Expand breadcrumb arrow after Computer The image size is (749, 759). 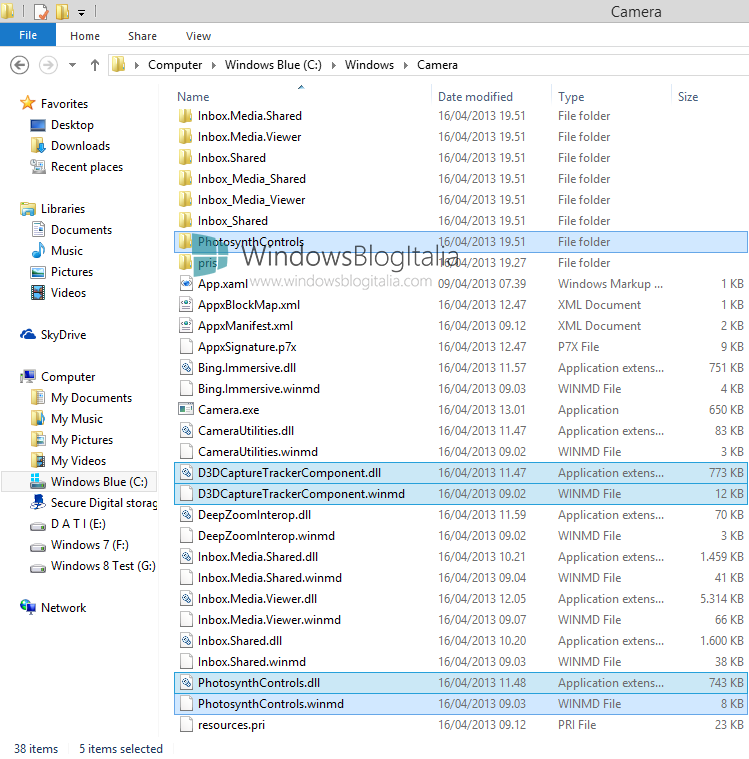coord(214,65)
